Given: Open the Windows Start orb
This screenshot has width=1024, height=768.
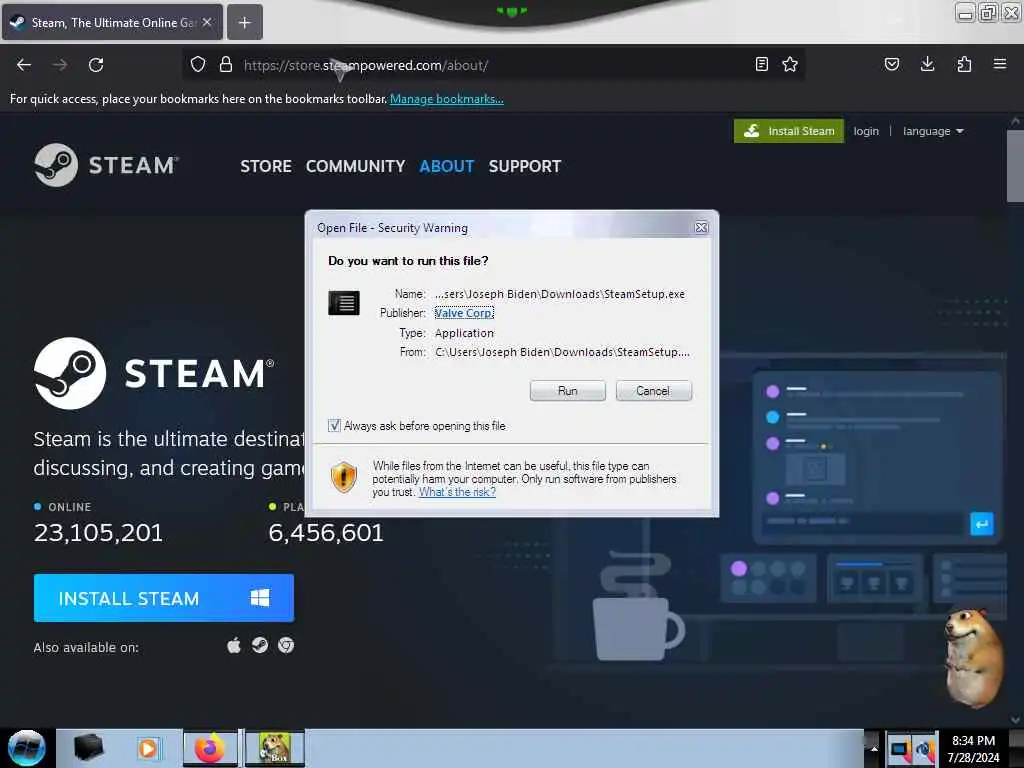Looking at the screenshot, I should pos(27,748).
